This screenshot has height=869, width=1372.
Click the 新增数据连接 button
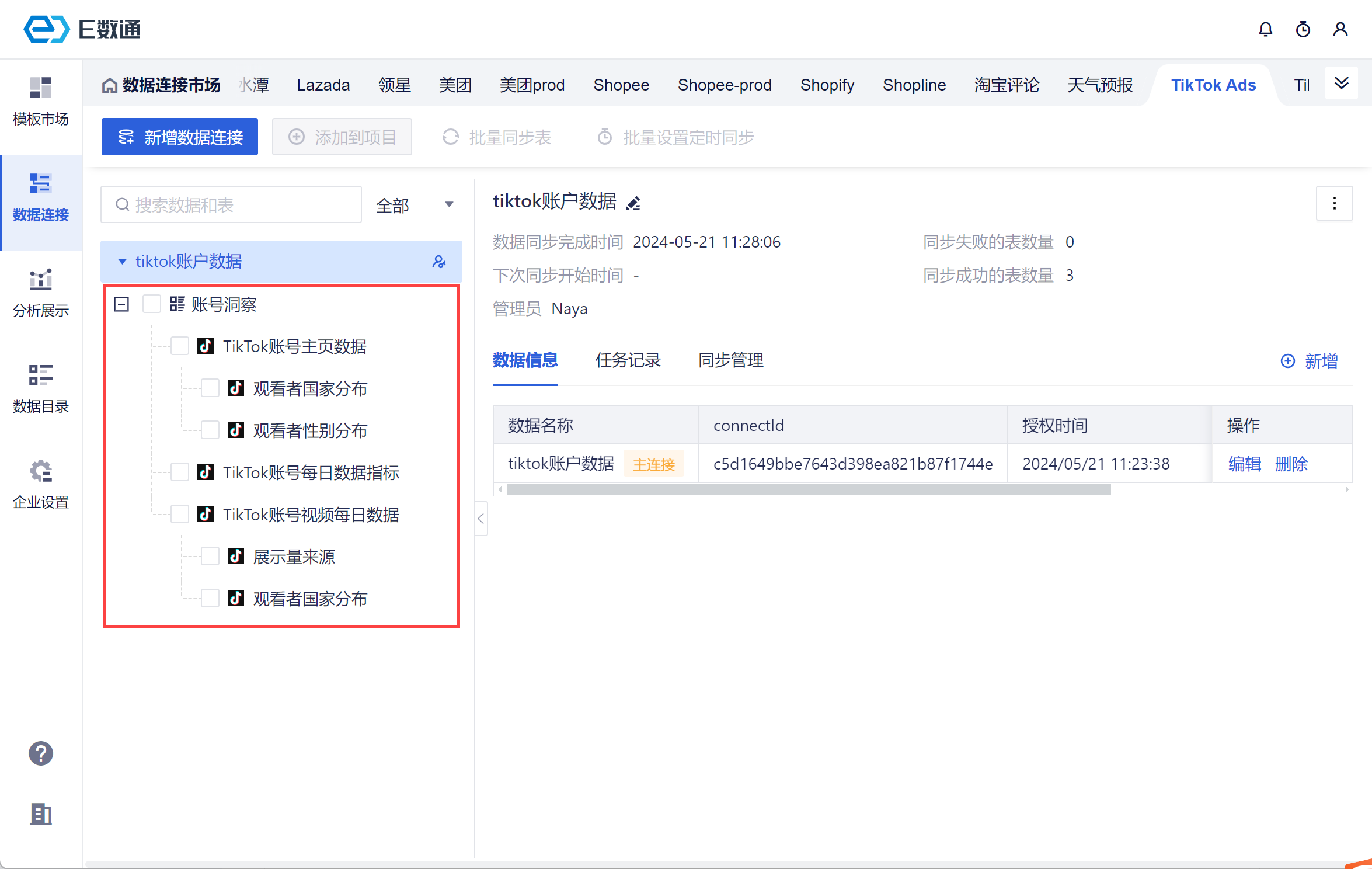pos(180,137)
